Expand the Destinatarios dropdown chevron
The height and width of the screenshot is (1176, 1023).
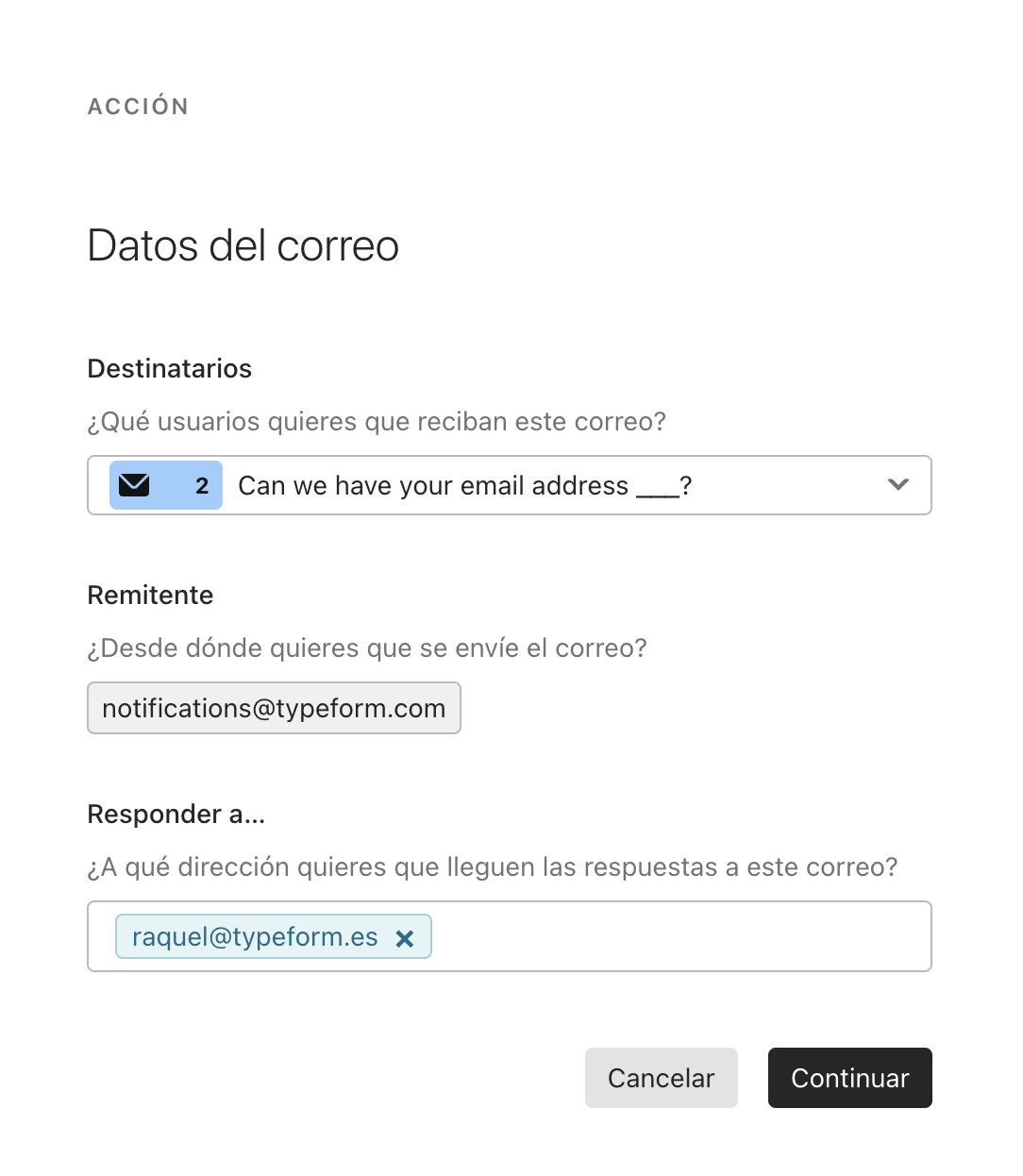coord(898,484)
